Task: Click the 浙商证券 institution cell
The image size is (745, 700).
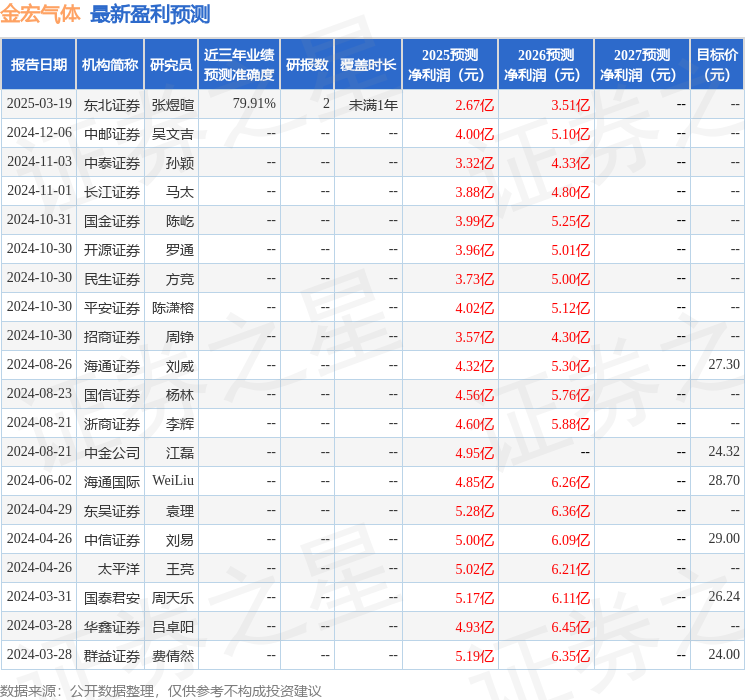Action: pos(112,424)
